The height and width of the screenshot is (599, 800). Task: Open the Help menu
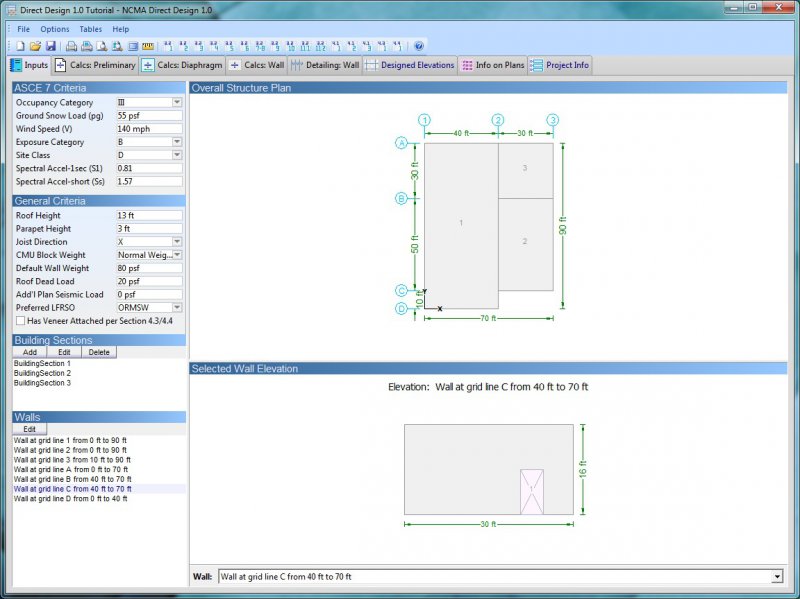tap(120, 29)
